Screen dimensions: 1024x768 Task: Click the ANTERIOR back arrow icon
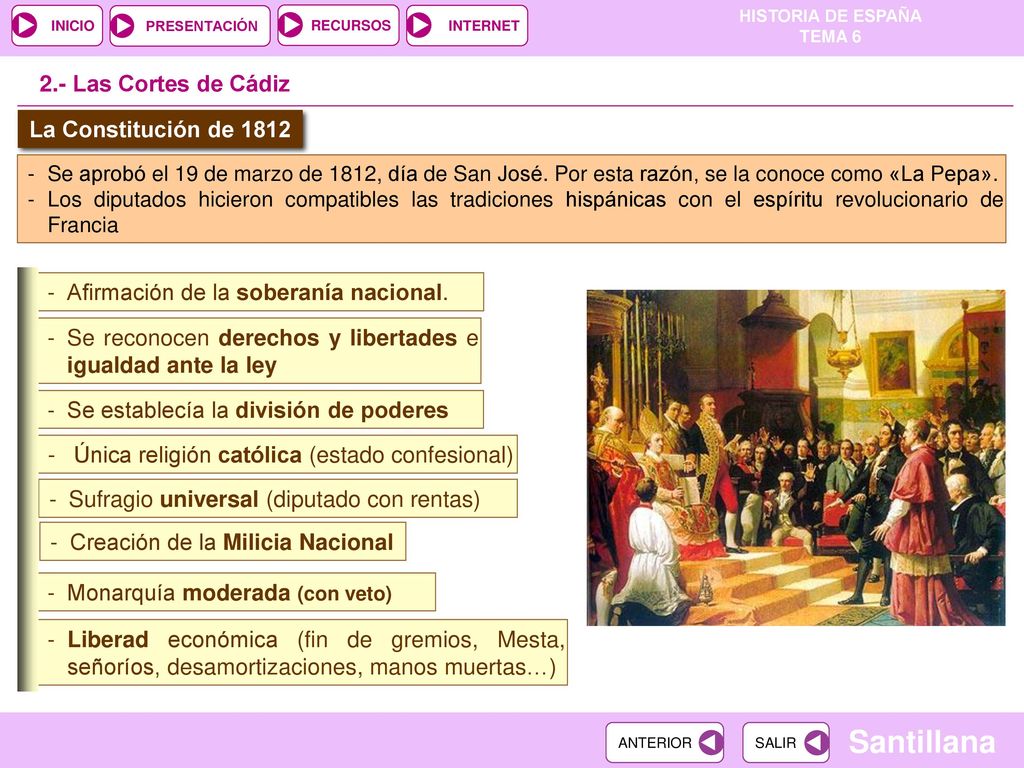pos(711,742)
